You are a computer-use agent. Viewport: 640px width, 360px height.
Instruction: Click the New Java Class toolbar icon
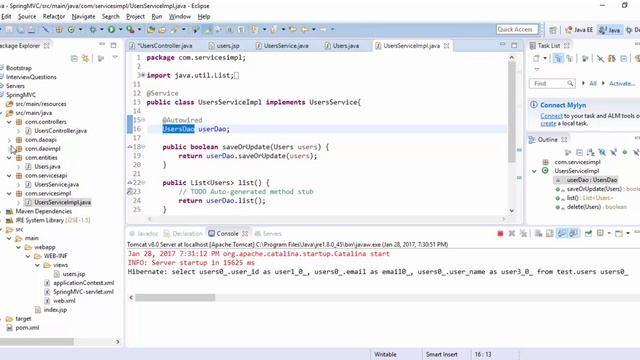tap(71, 29)
